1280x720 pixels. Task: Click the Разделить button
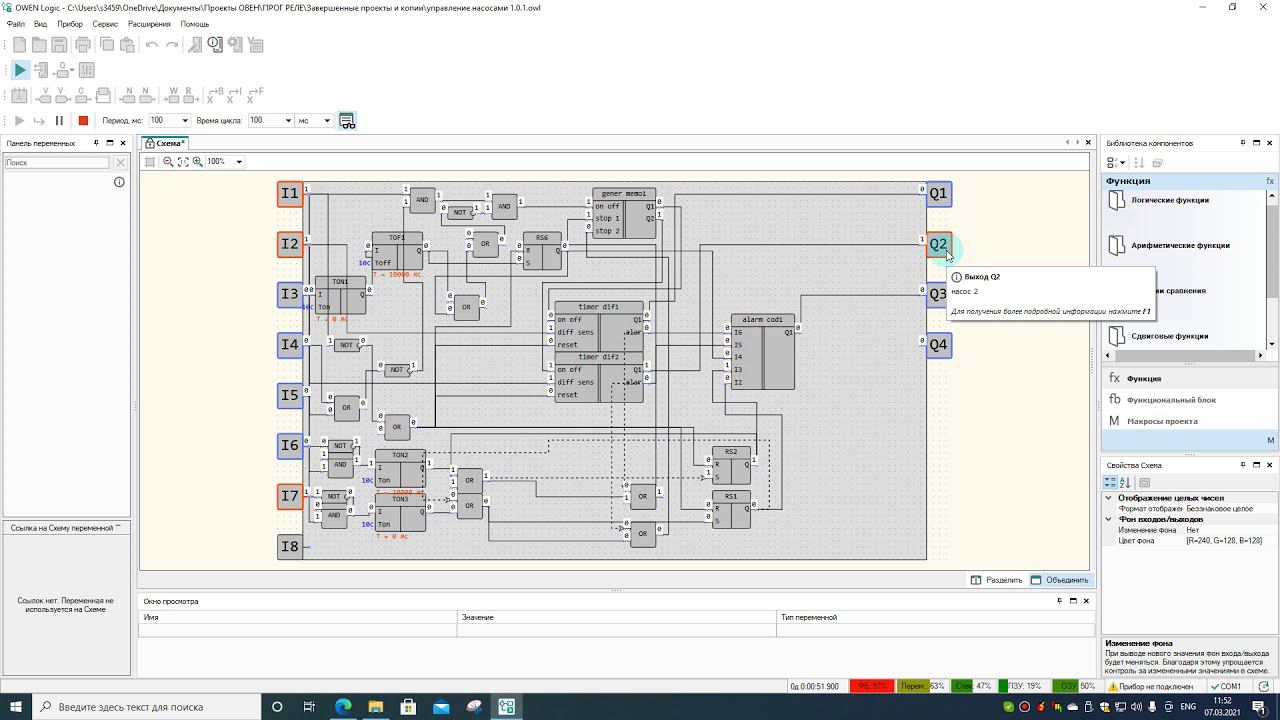(997, 580)
